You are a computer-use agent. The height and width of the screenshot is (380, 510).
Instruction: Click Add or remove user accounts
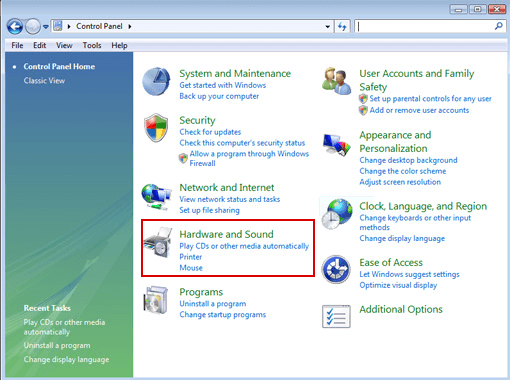point(419,110)
